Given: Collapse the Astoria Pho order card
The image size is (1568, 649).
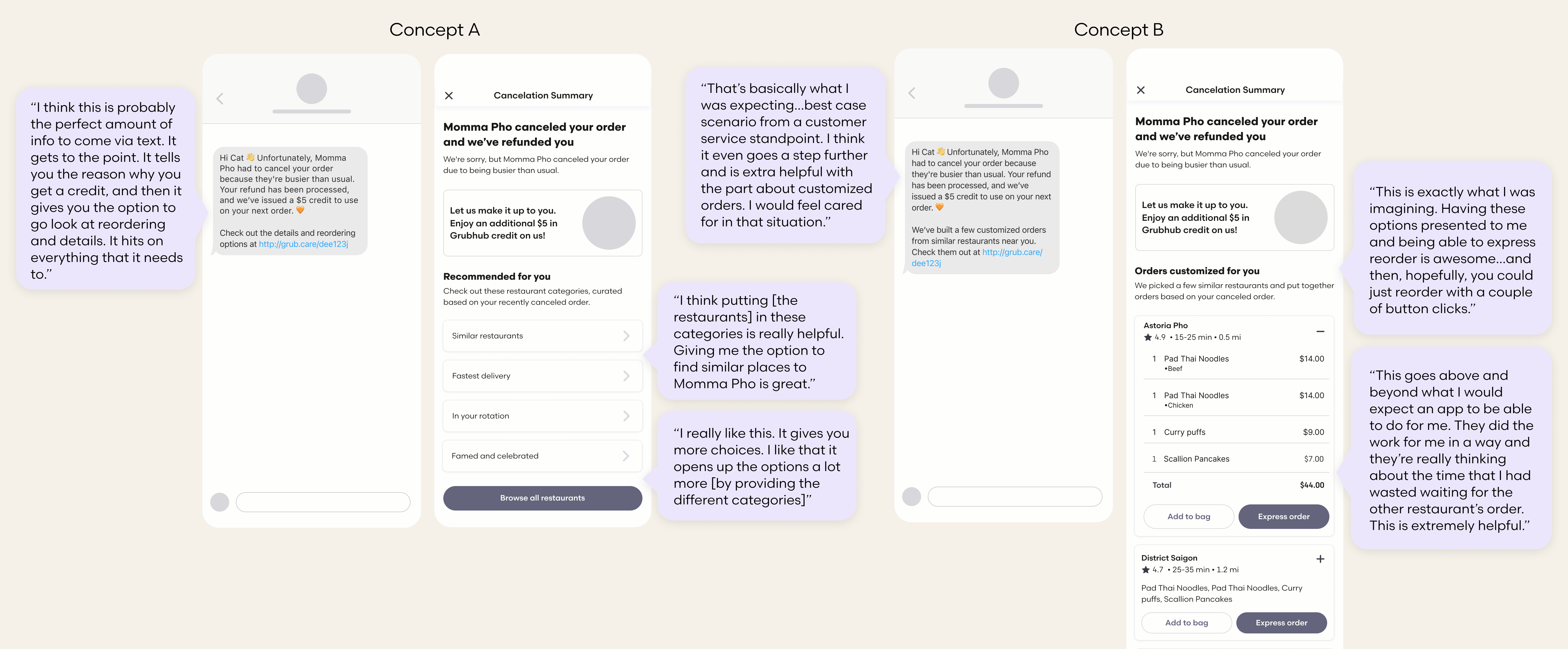Looking at the screenshot, I should click(x=1320, y=331).
